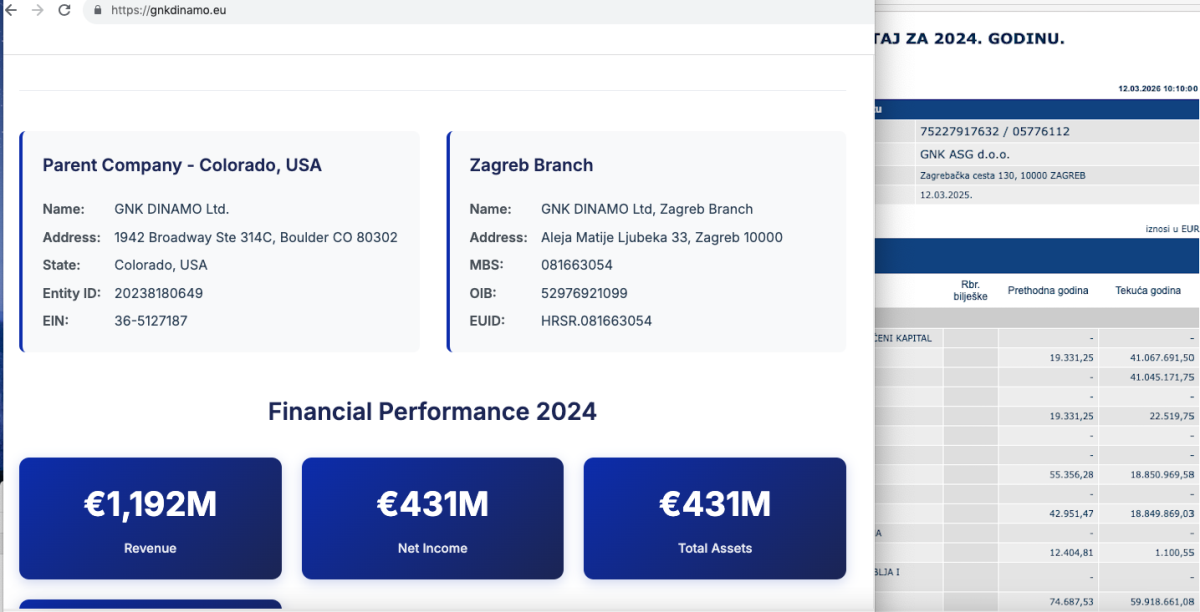The image size is (1200, 612).
Task: Click the GNK ASG d.o.o. company name
Action: tap(964, 154)
